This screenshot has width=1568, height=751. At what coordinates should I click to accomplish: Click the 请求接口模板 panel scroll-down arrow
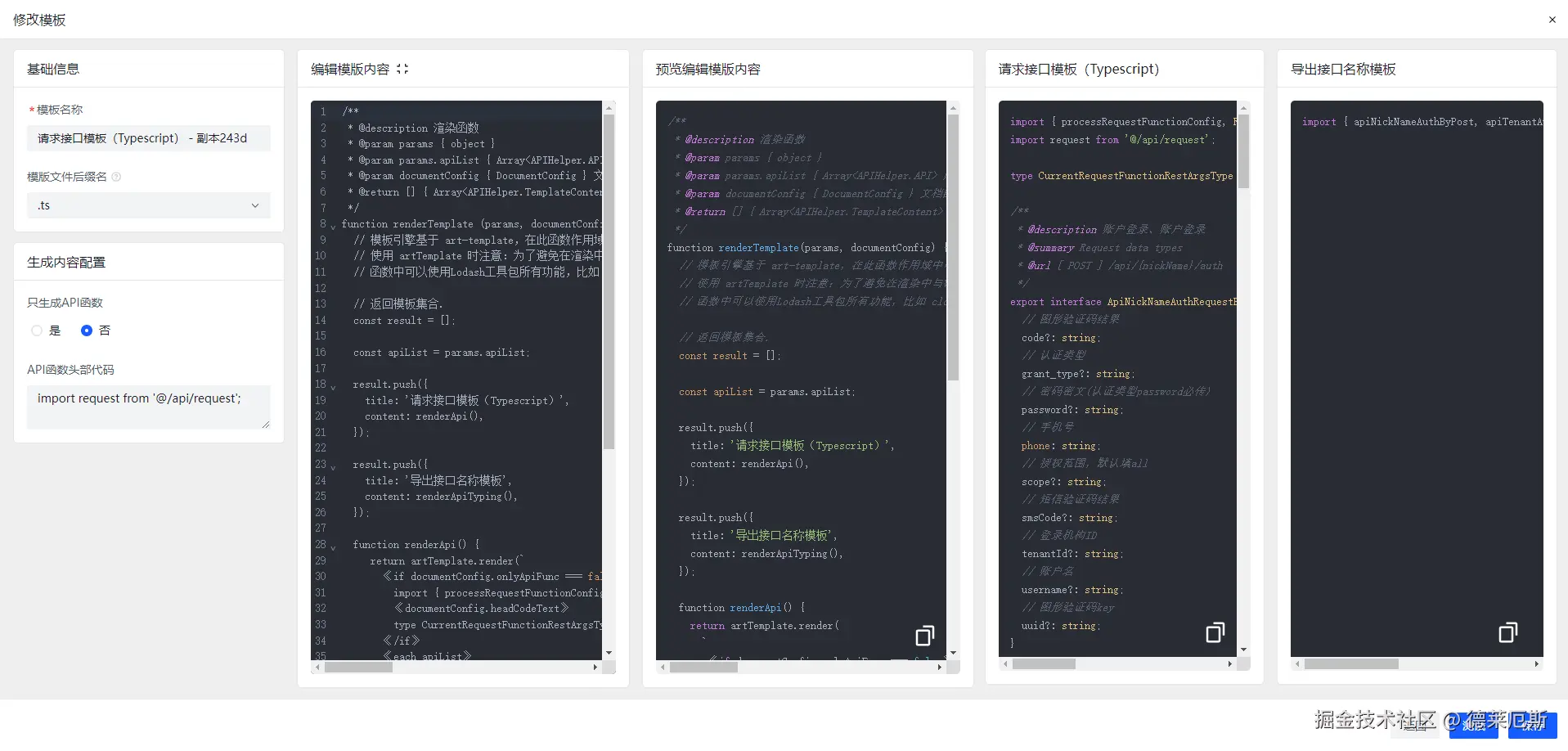click(1243, 650)
